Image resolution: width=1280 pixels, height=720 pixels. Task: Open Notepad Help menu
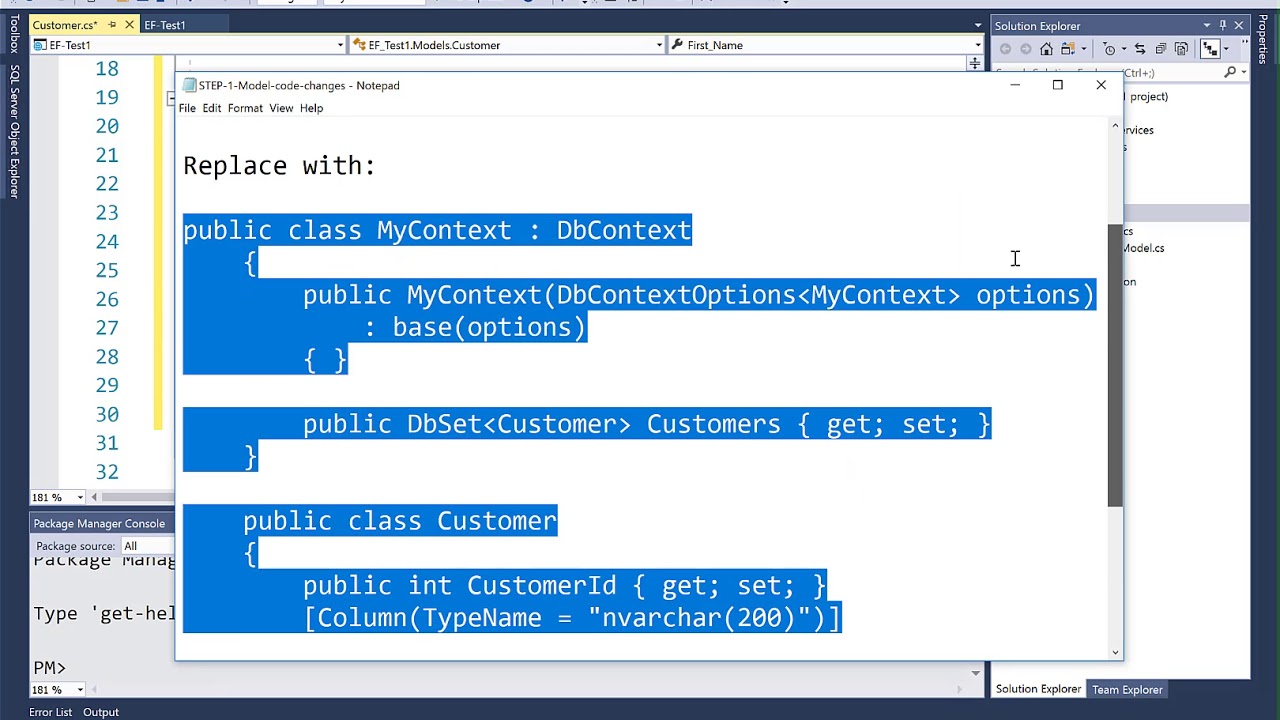(x=311, y=108)
